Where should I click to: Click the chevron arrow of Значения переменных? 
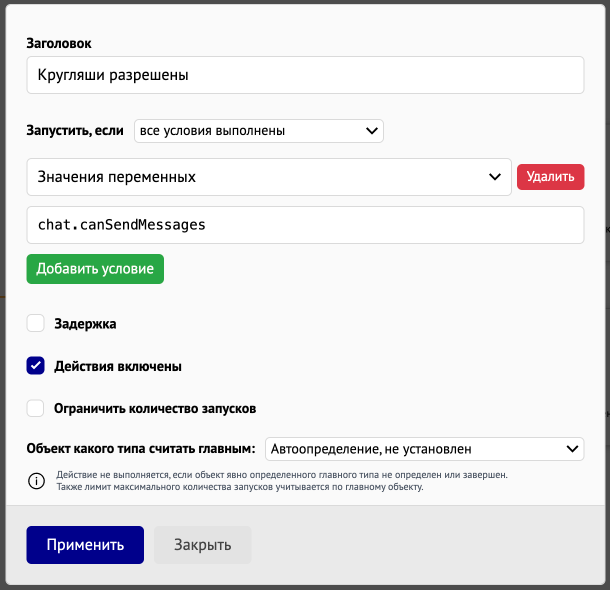494,177
